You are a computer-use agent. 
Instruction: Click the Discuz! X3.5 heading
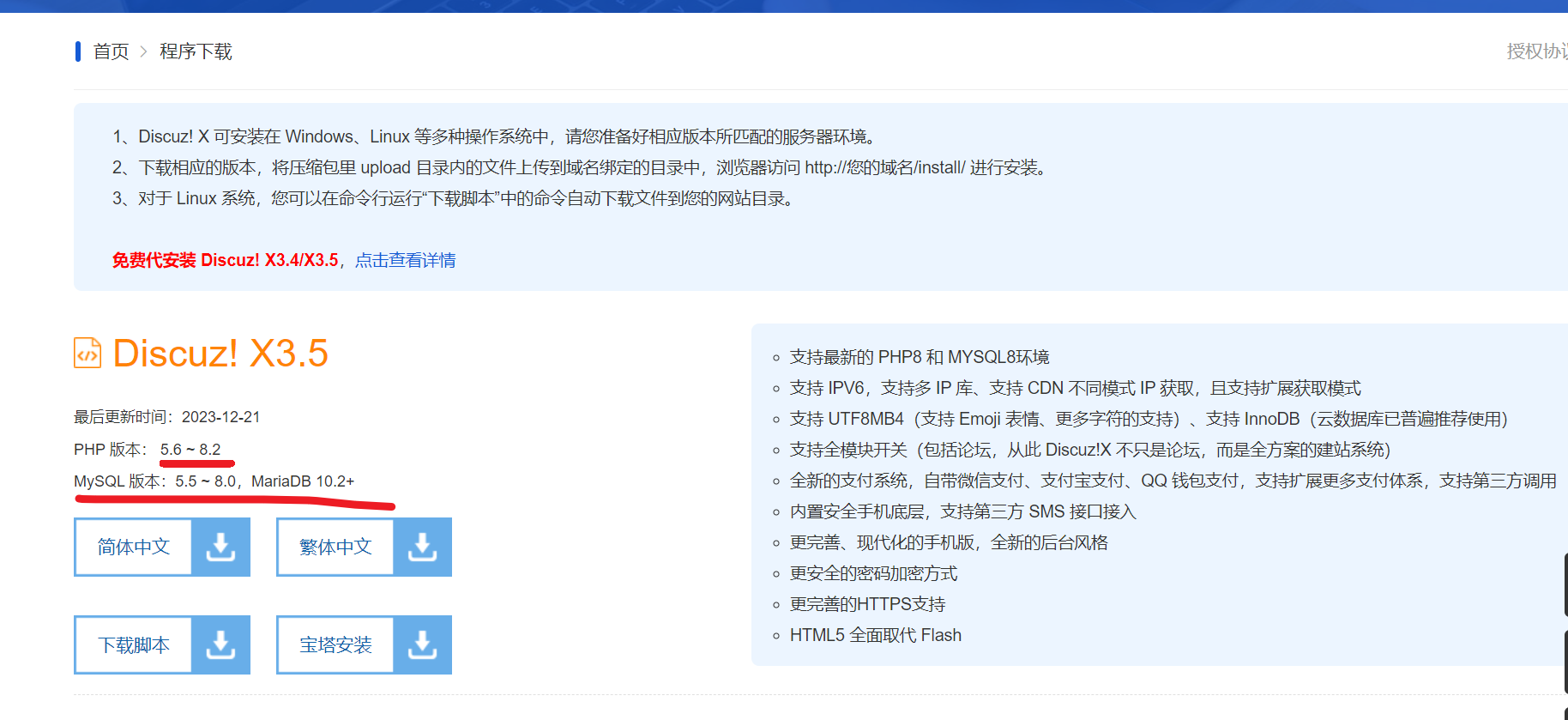pyautogui.click(x=220, y=354)
